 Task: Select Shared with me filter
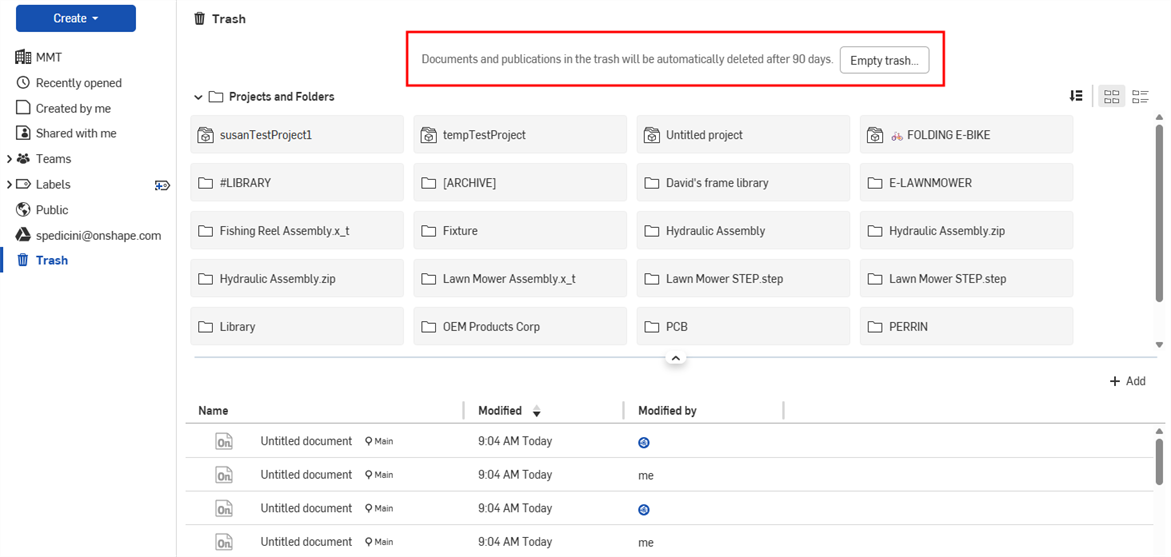coord(76,133)
